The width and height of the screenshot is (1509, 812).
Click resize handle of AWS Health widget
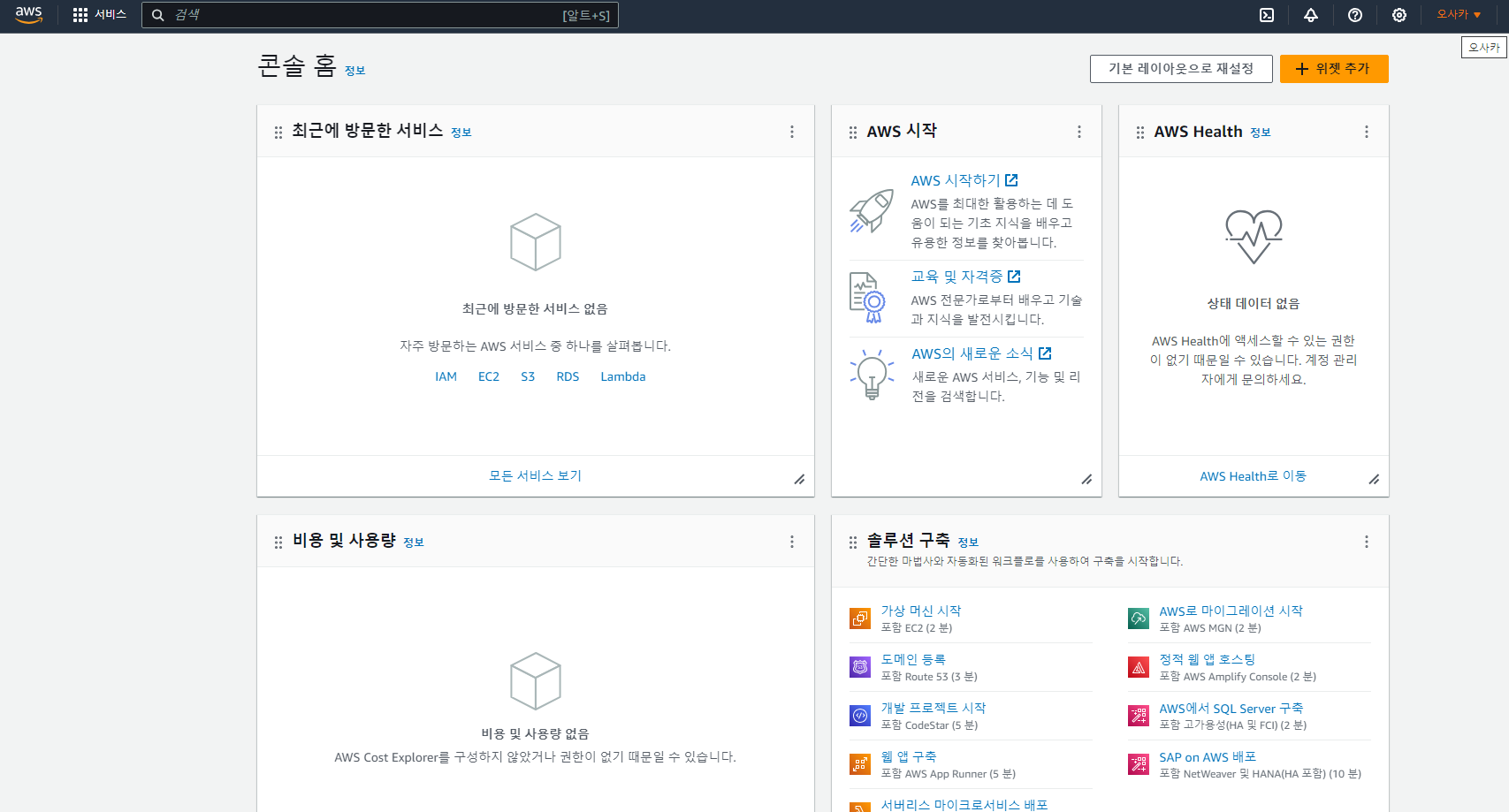[x=1374, y=479]
